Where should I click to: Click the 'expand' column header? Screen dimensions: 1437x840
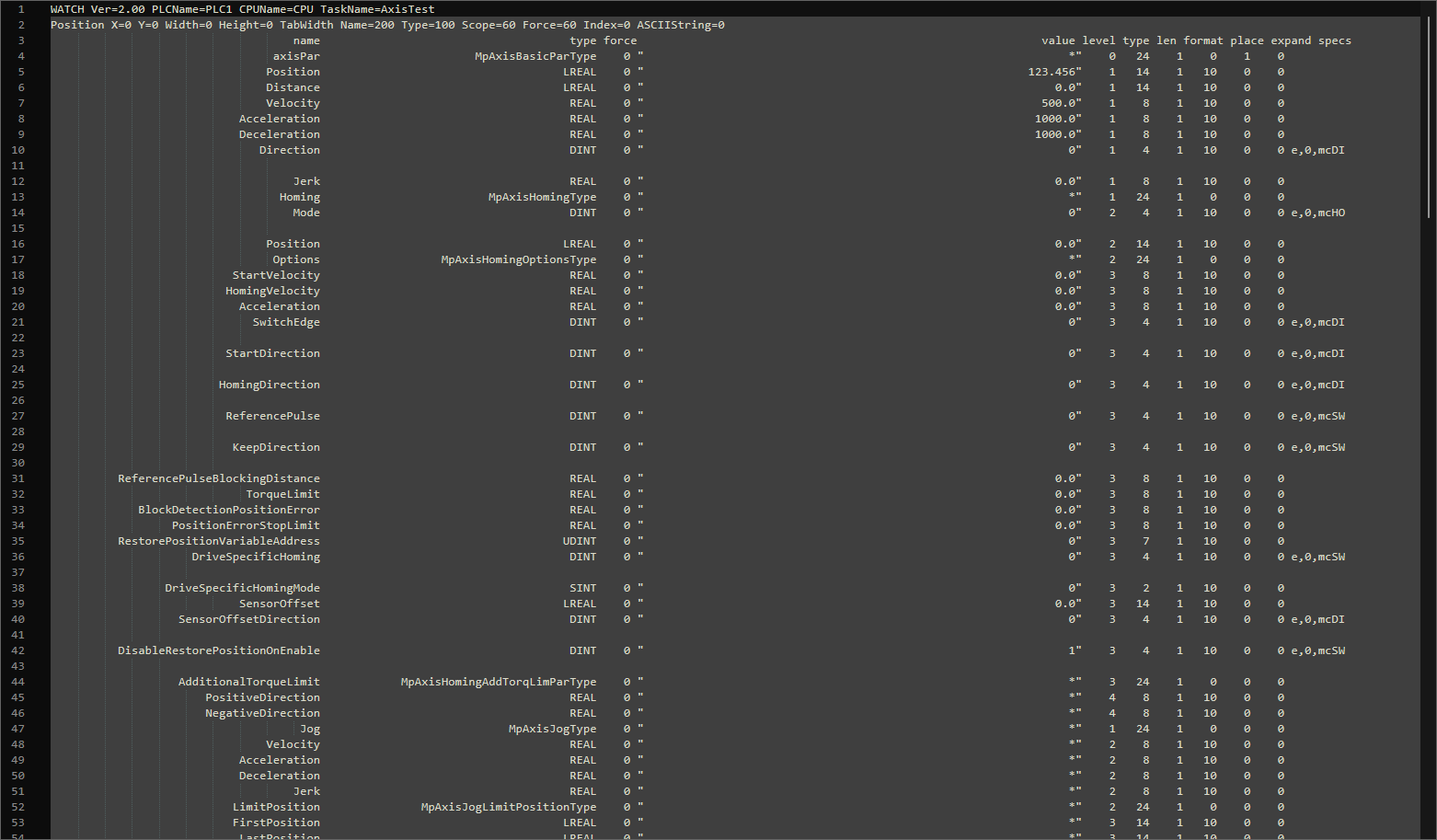point(1291,40)
